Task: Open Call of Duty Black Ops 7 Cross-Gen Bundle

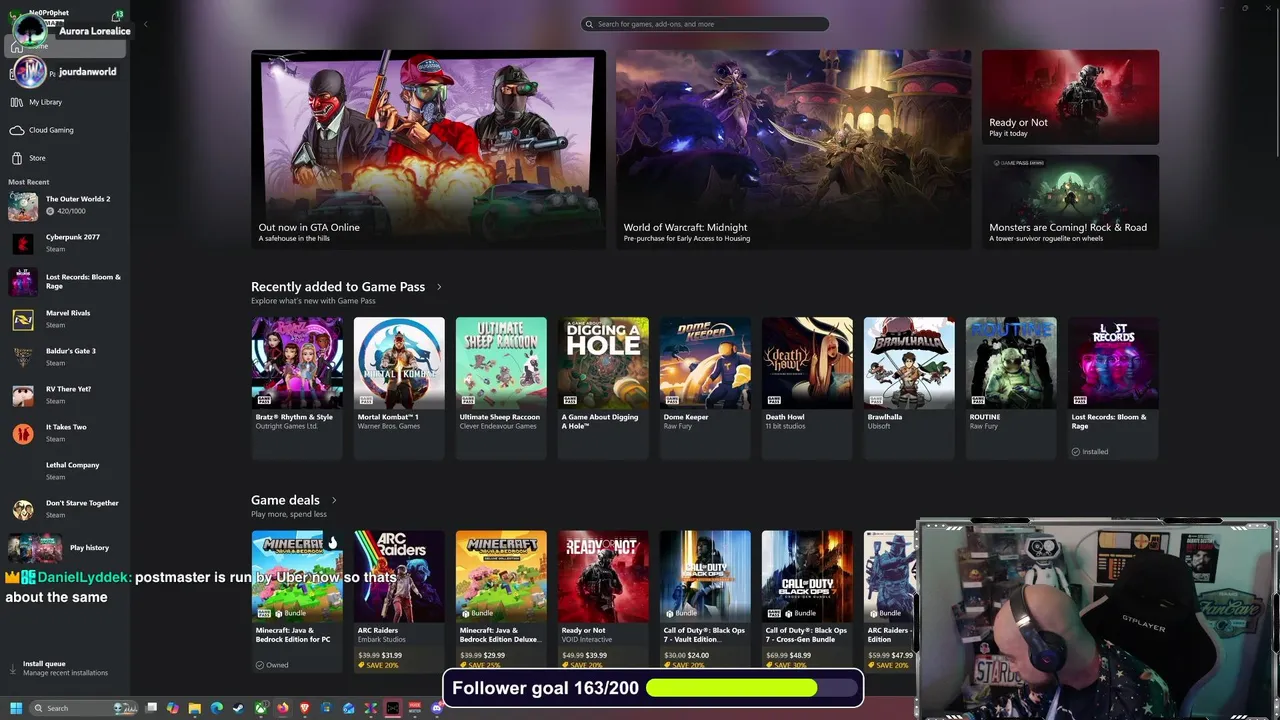Action: pos(807,600)
